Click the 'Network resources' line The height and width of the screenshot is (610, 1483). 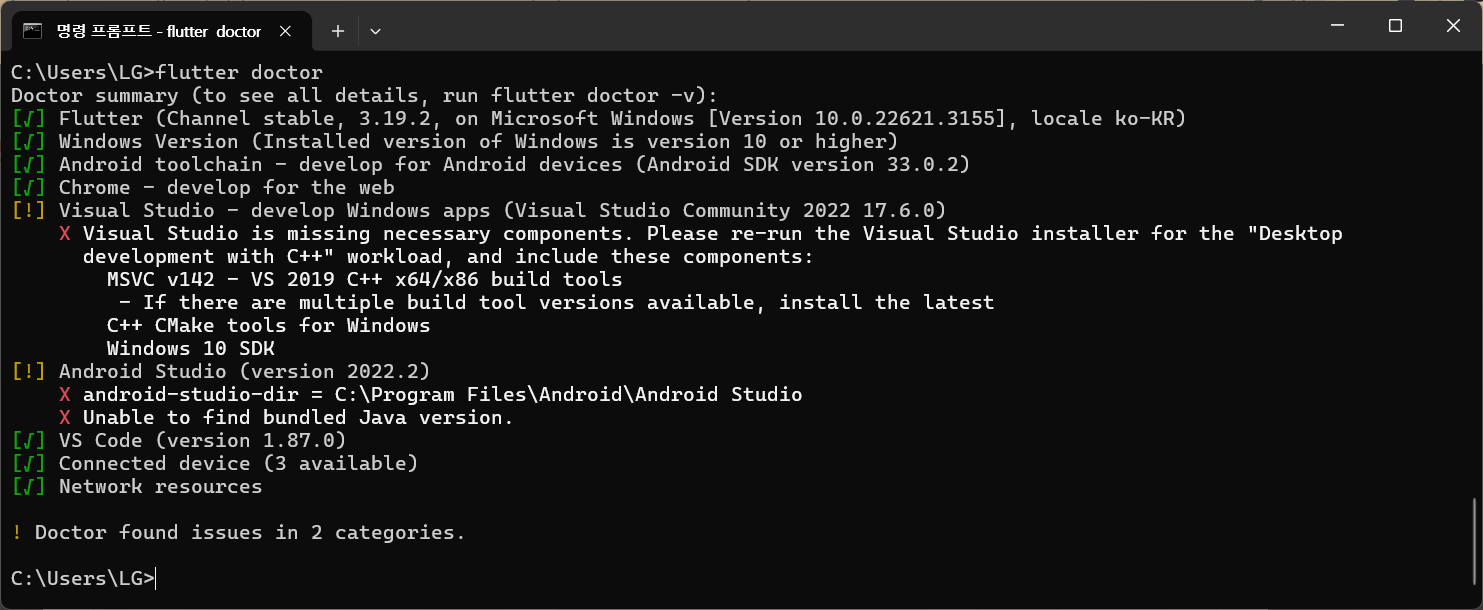tap(137, 487)
